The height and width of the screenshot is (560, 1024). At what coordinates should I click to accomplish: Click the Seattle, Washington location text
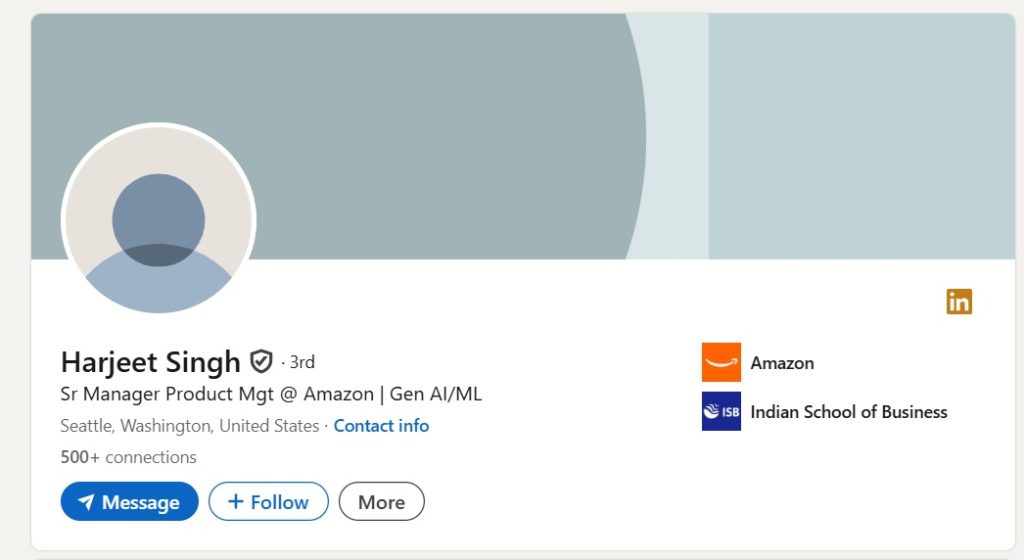pos(189,426)
